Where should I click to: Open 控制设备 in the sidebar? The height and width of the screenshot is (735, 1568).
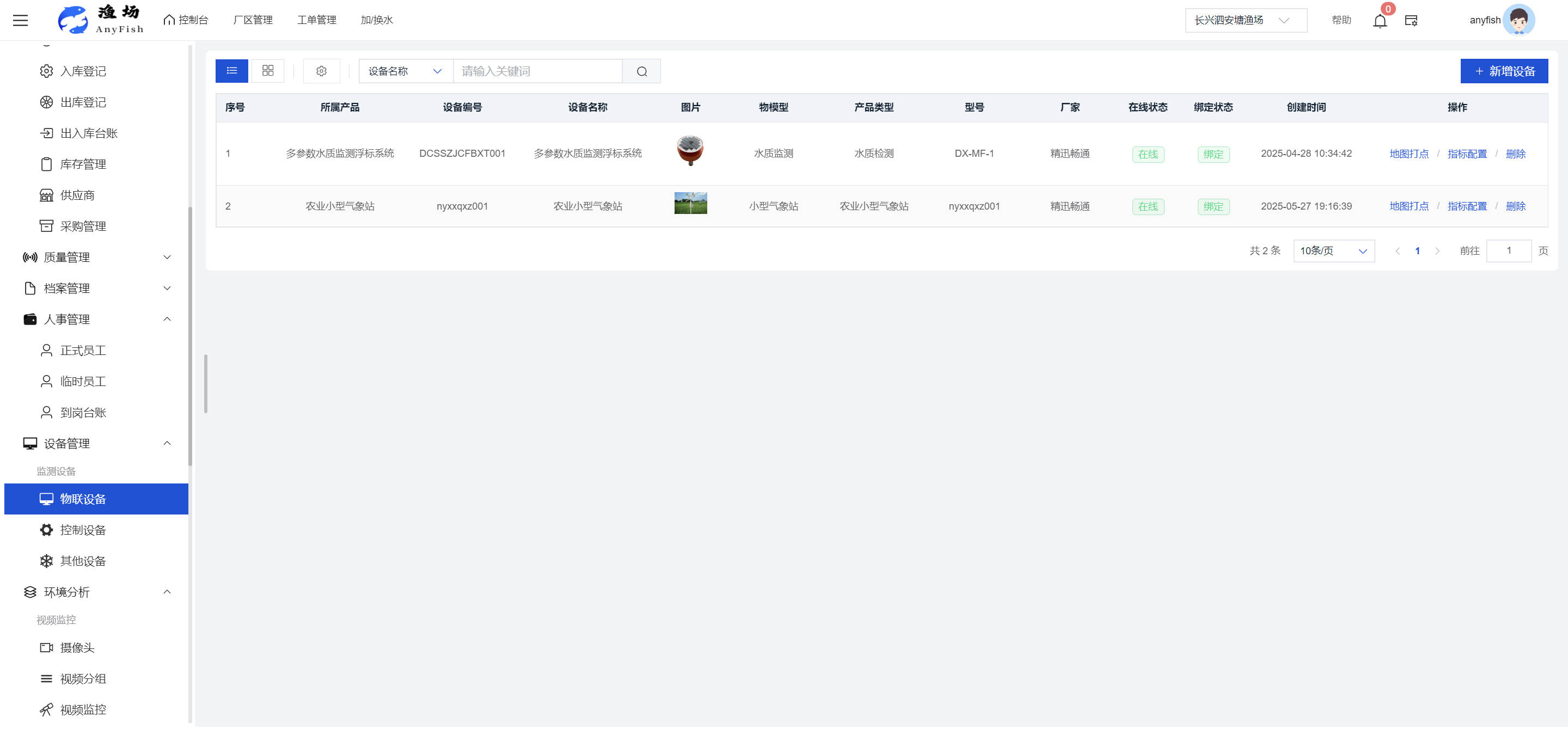pos(83,530)
